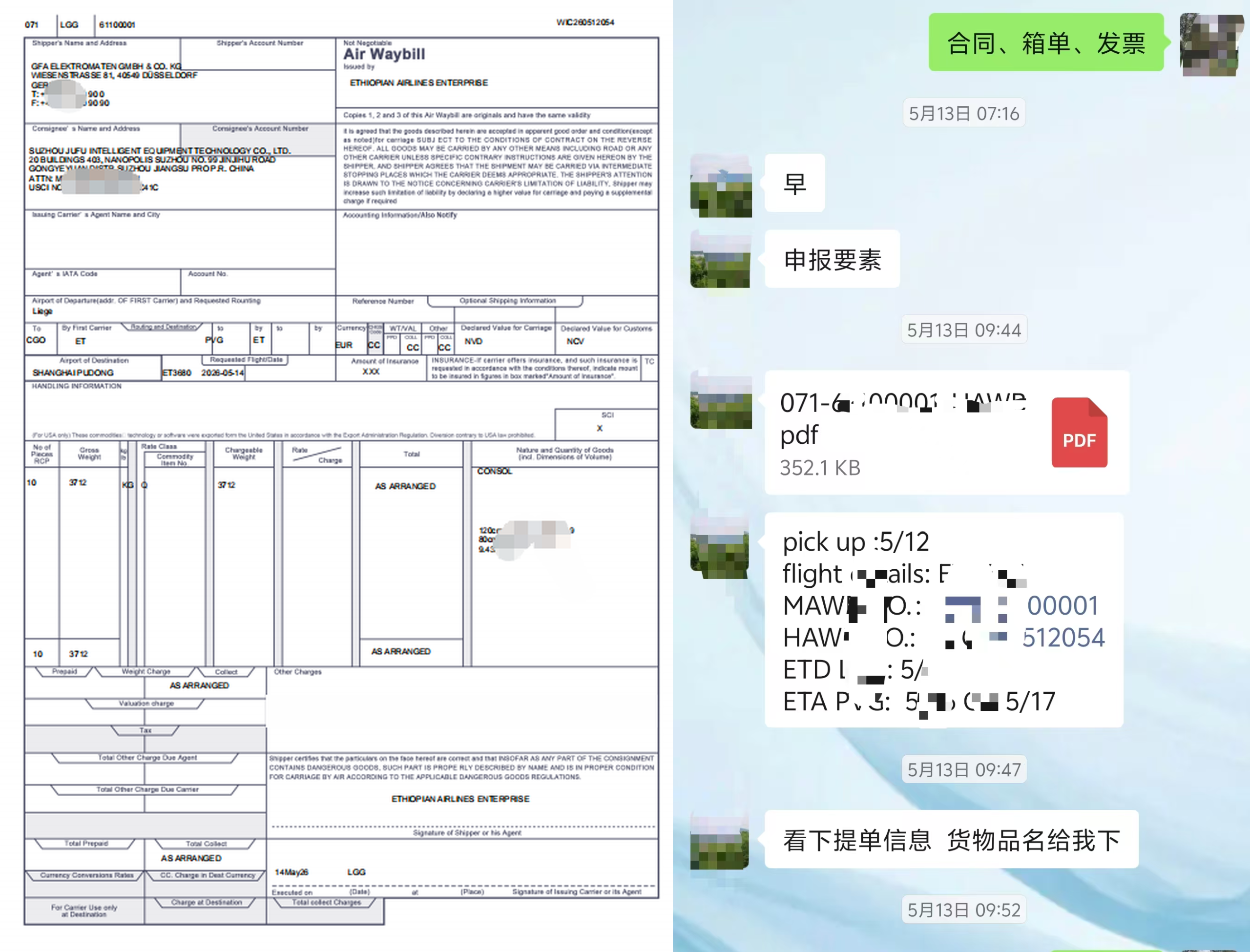
Task: Open the HAWB pdf attachment message
Action: (946, 433)
